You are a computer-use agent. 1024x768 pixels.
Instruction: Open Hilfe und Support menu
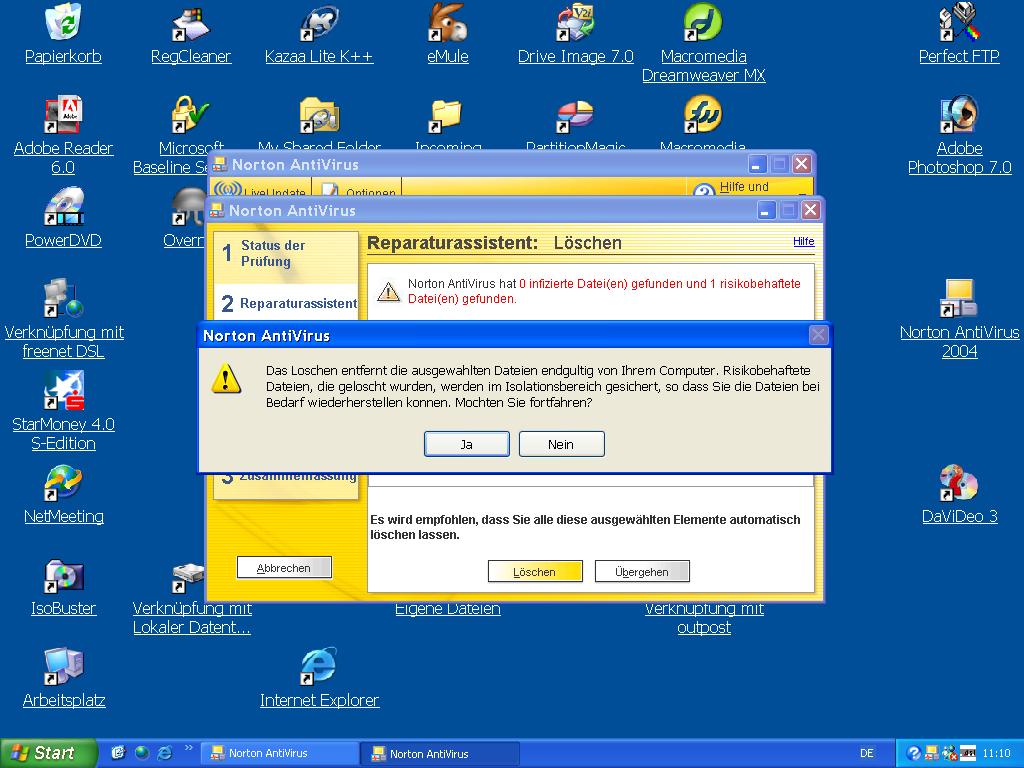[x=750, y=188]
